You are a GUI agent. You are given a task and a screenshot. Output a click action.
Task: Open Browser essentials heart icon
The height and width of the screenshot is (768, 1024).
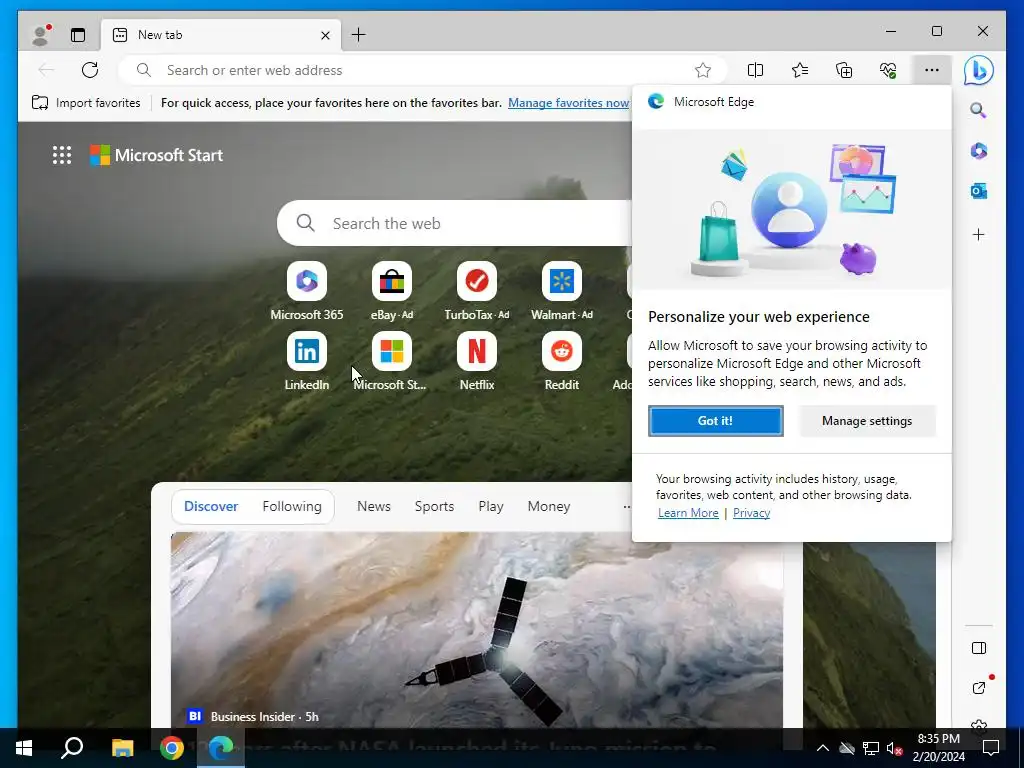pyautogui.click(x=888, y=70)
